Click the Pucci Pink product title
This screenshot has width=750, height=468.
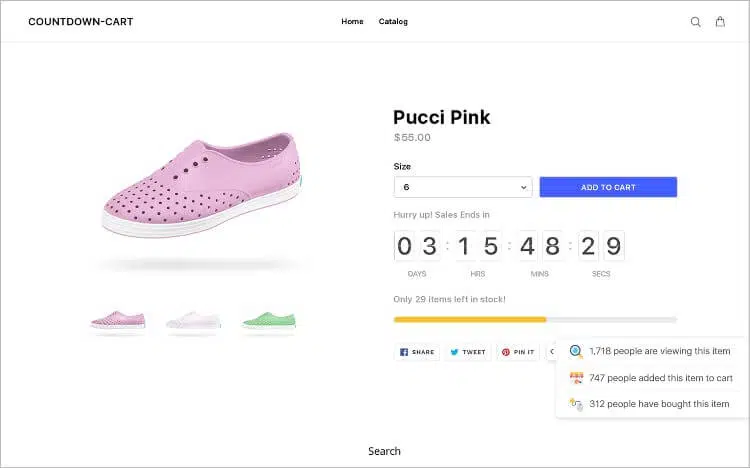tap(441, 117)
